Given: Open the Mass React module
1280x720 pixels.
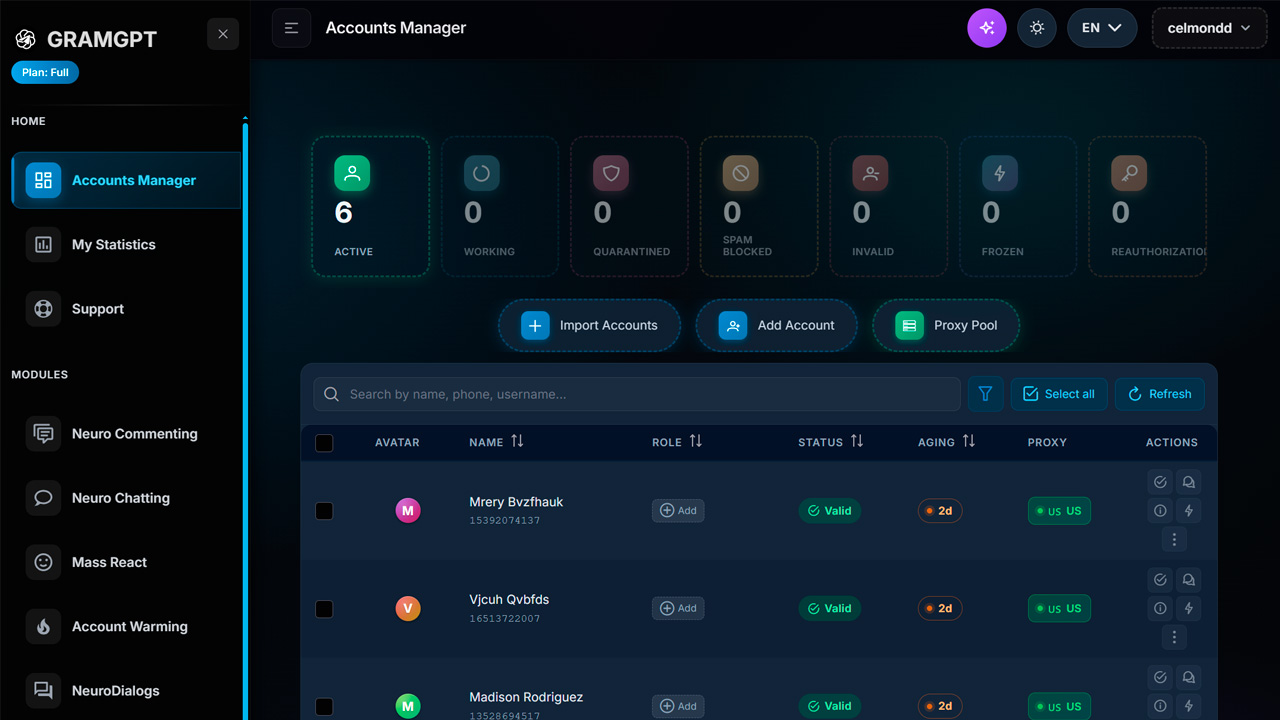Looking at the screenshot, I should pos(126,562).
